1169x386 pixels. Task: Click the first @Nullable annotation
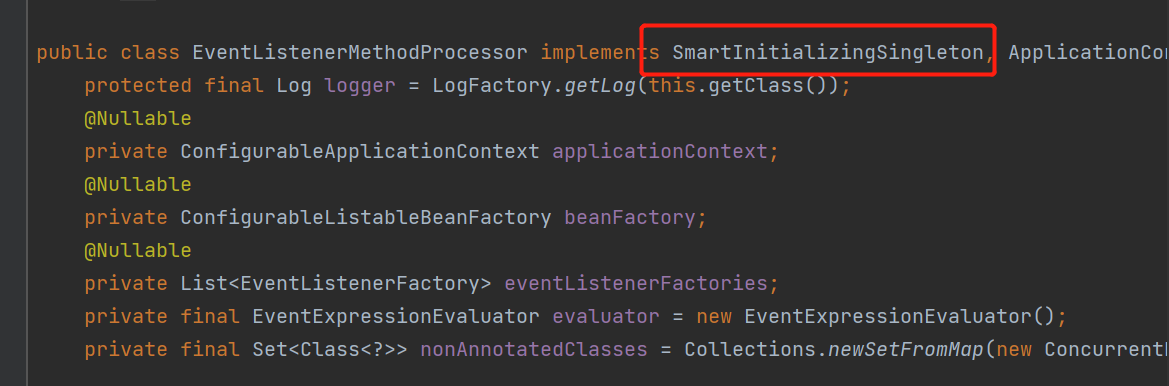[138, 118]
